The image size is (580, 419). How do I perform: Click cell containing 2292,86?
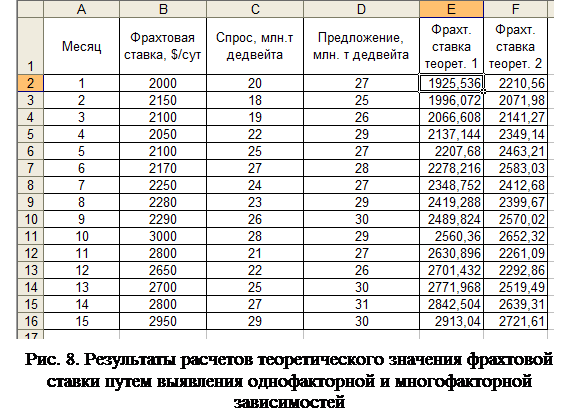(x=515, y=270)
